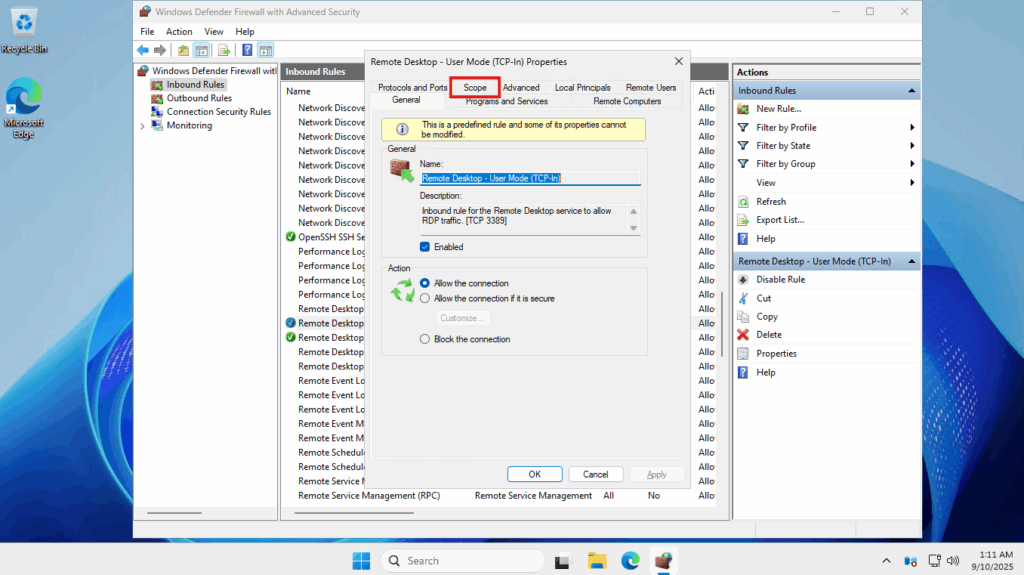Open Microsoft Edge from the taskbar
Viewport: 1024px width, 575px height.
(x=630, y=561)
